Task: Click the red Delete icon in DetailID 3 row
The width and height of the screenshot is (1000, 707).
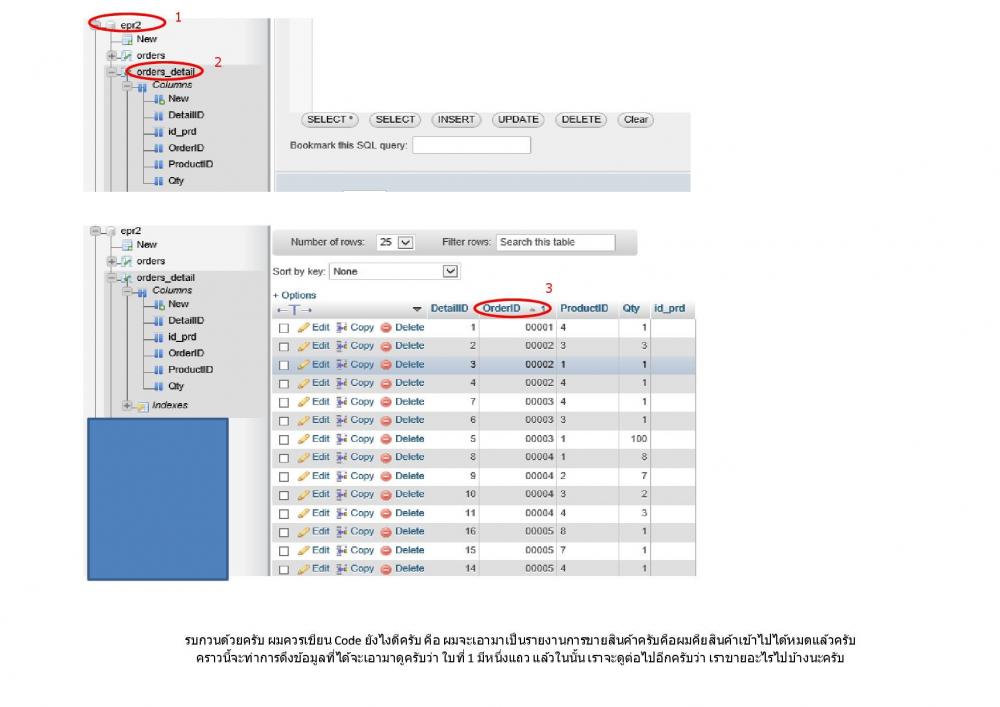Action: click(x=386, y=365)
